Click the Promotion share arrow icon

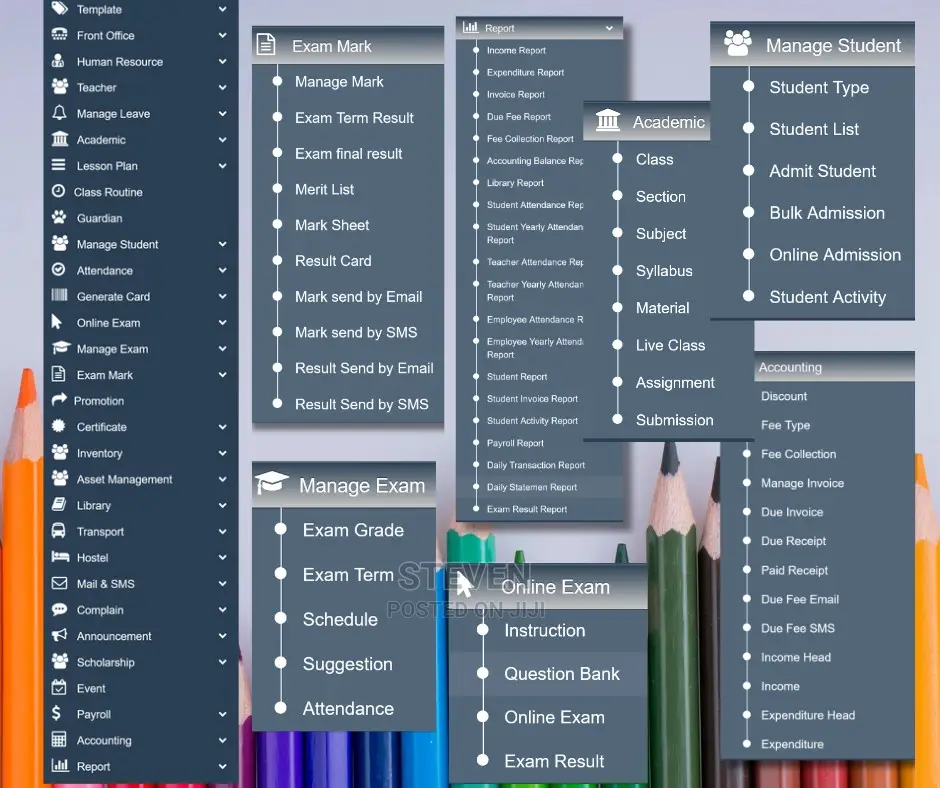tap(59, 399)
